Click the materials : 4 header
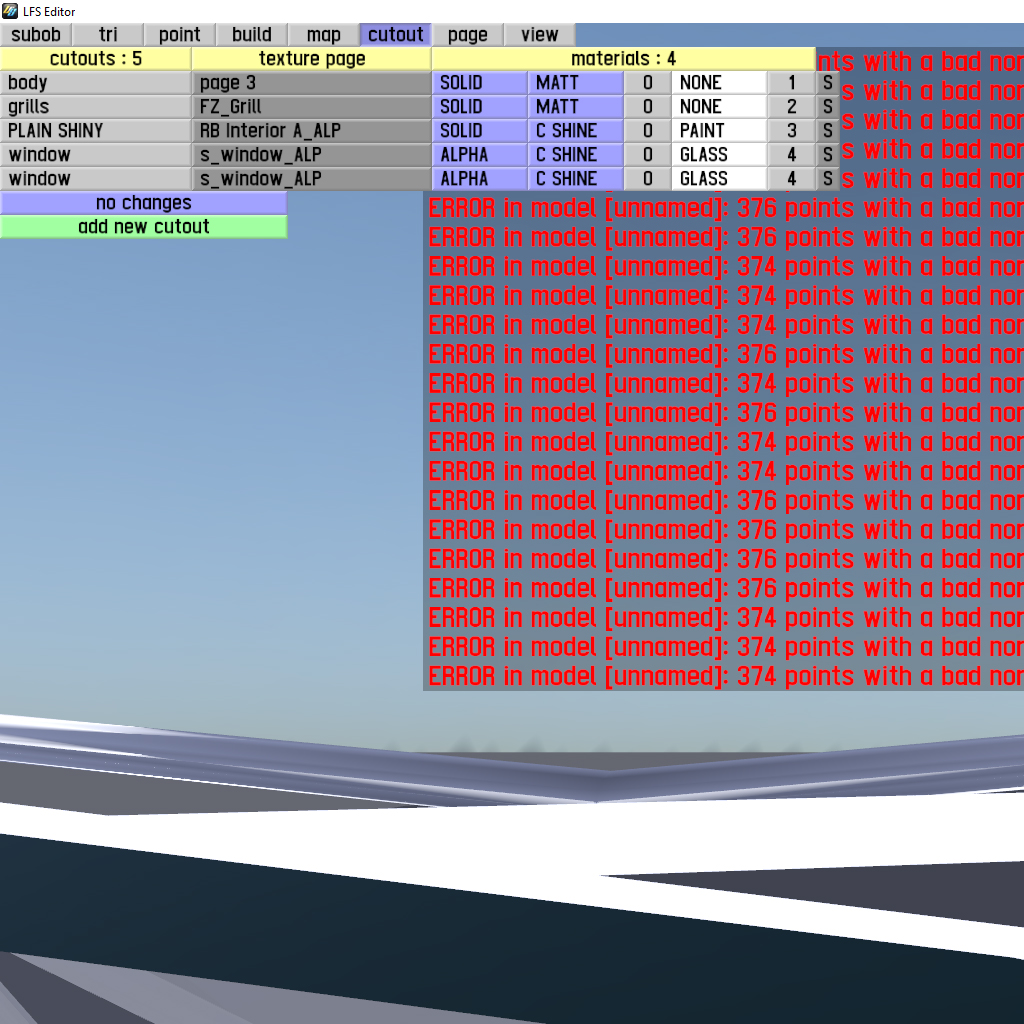 (x=624, y=59)
